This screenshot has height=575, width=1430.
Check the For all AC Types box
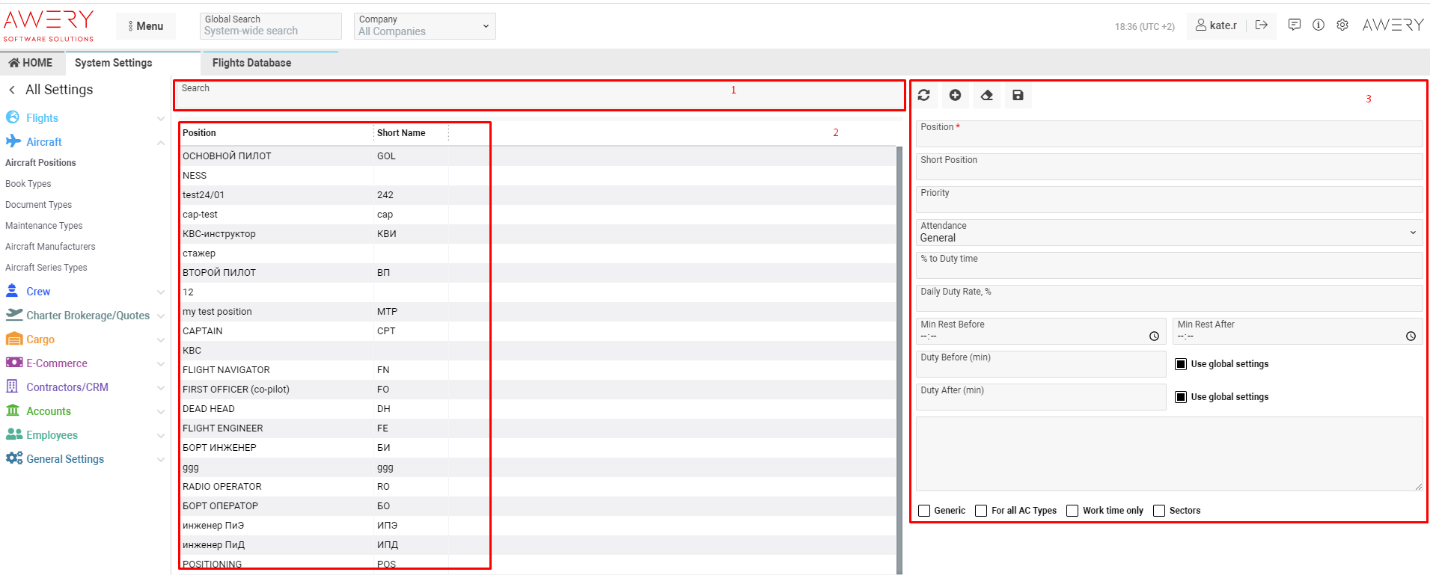pyautogui.click(x=981, y=510)
